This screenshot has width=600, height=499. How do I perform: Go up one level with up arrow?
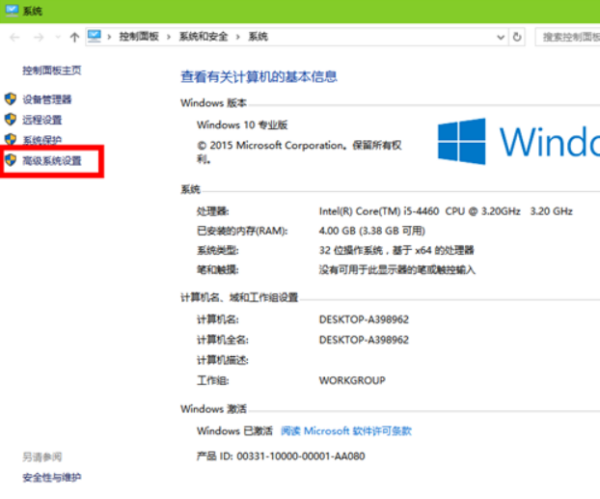tap(75, 37)
